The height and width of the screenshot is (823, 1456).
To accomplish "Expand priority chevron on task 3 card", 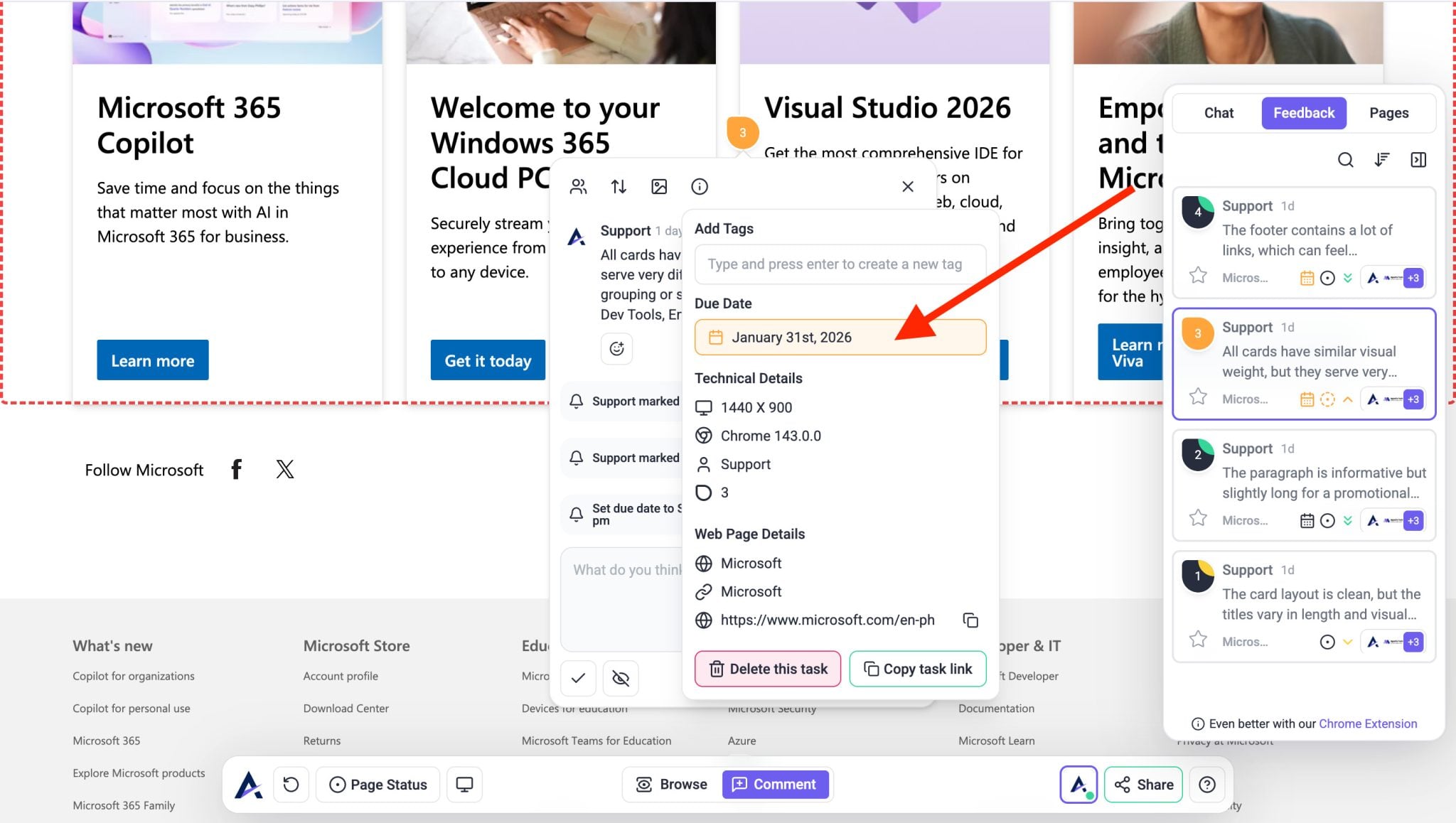I will click(x=1347, y=399).
